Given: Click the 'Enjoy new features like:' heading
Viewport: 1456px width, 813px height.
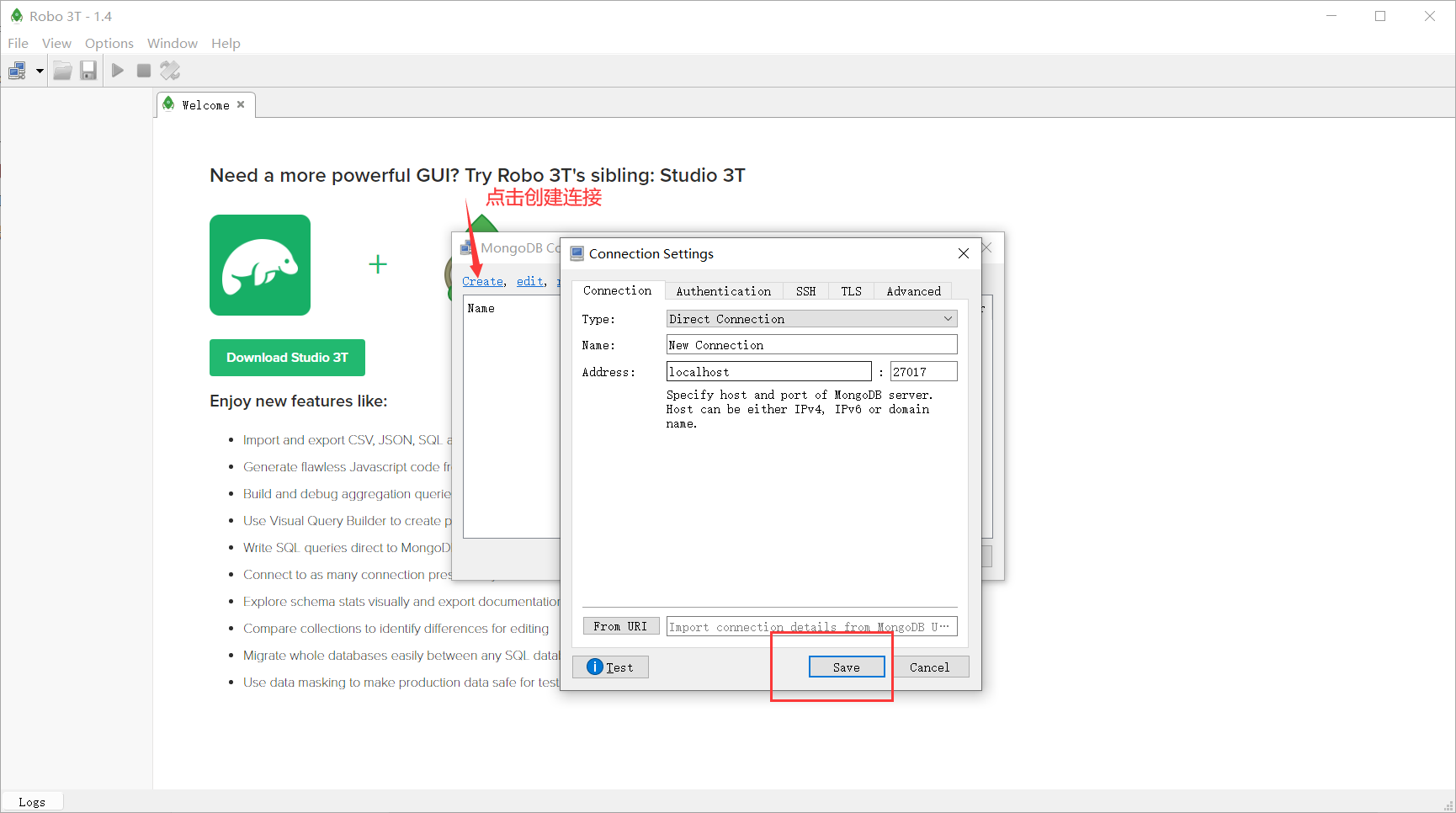Looking at the screenshot, I should point(298,401).
